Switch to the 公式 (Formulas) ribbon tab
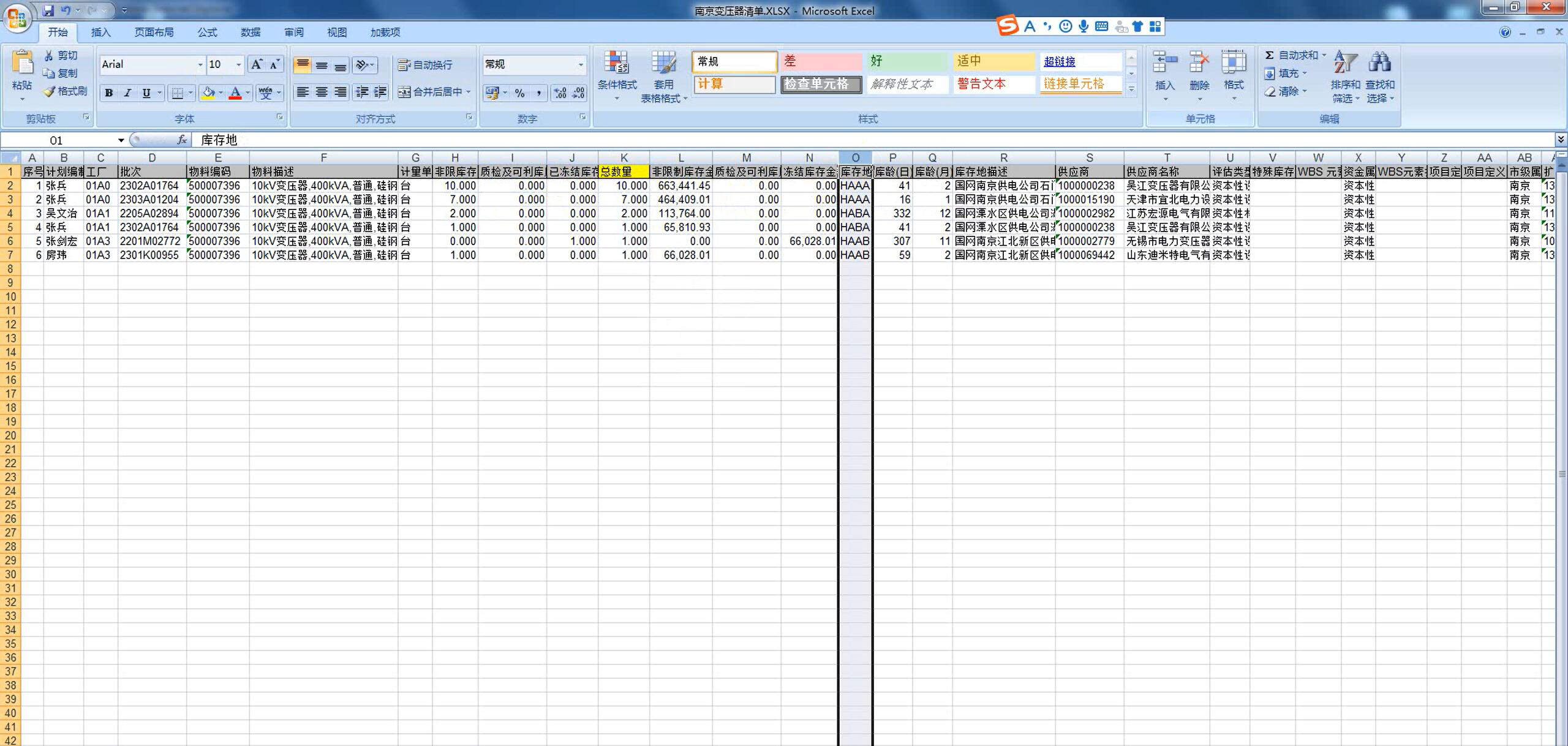Viewport: 1568px width, 746px height. point(207,32)
